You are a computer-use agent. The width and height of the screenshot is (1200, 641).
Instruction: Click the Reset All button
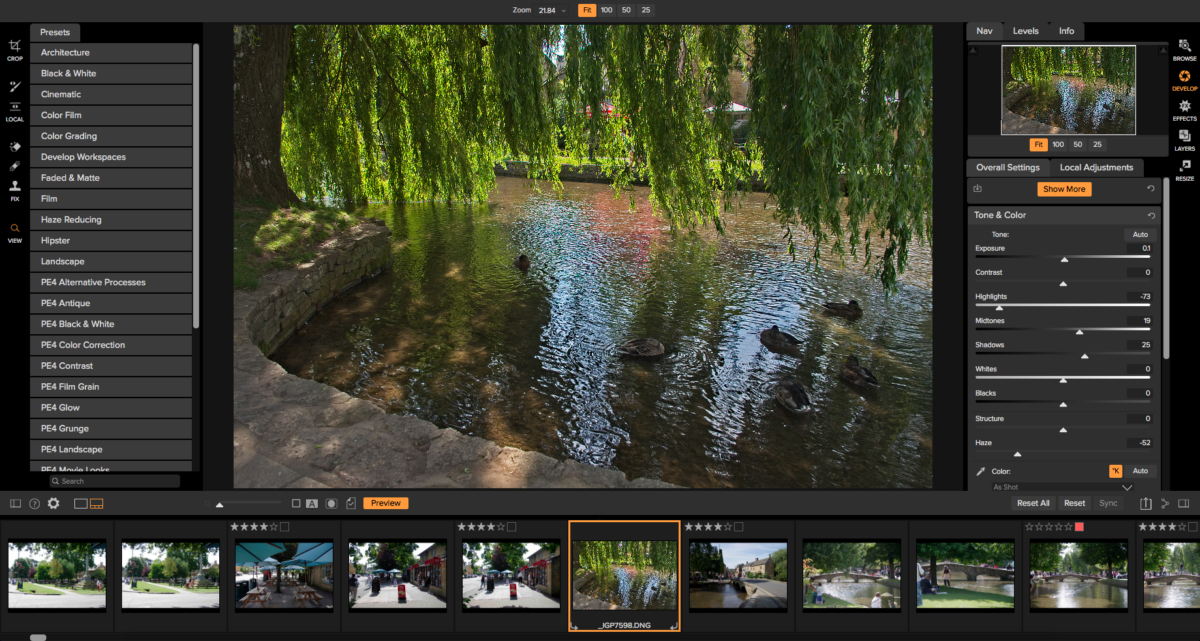tap(1033, 503)
